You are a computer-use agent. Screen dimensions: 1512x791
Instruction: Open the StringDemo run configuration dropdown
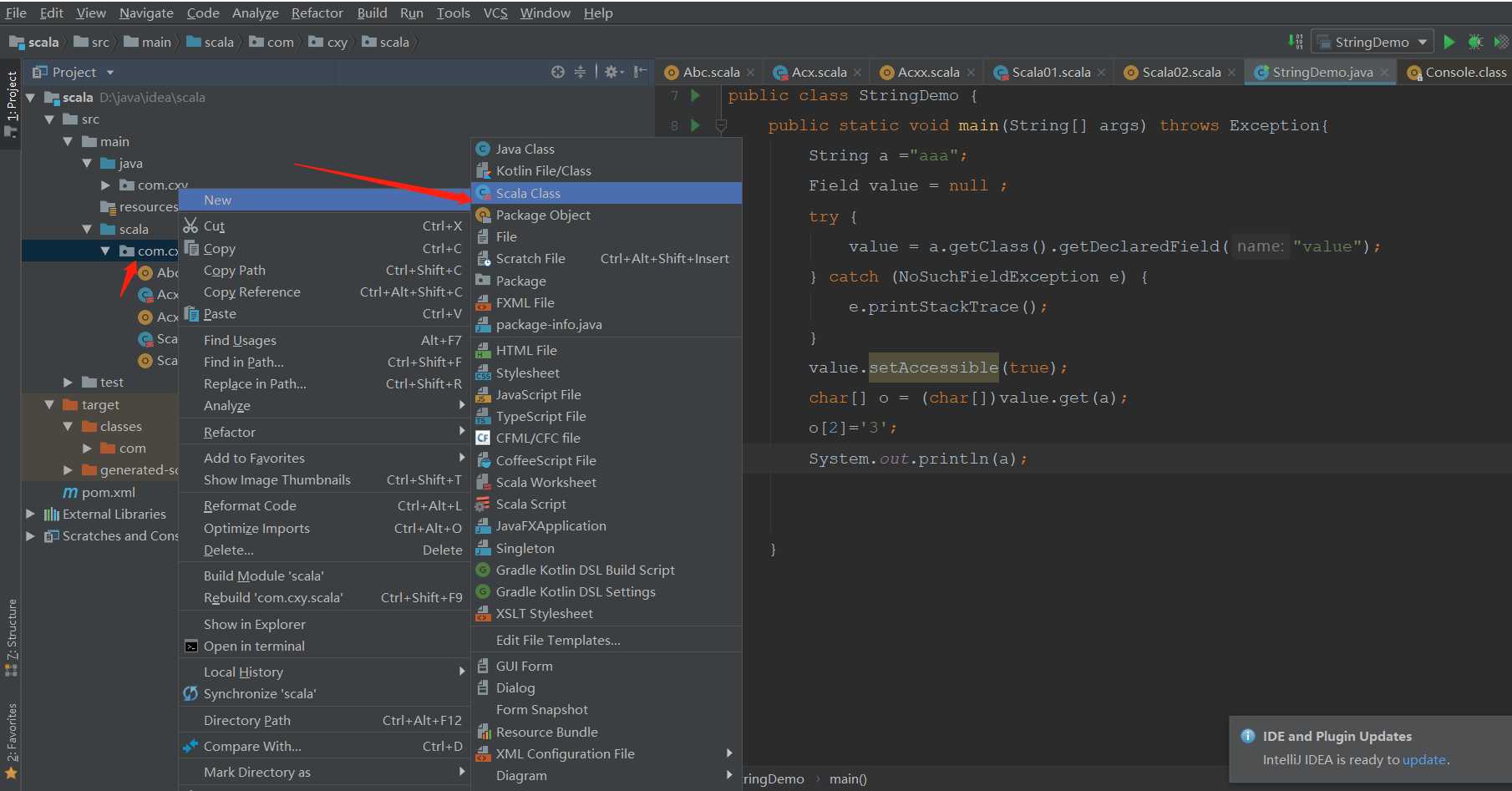[x=1372, y=42]
